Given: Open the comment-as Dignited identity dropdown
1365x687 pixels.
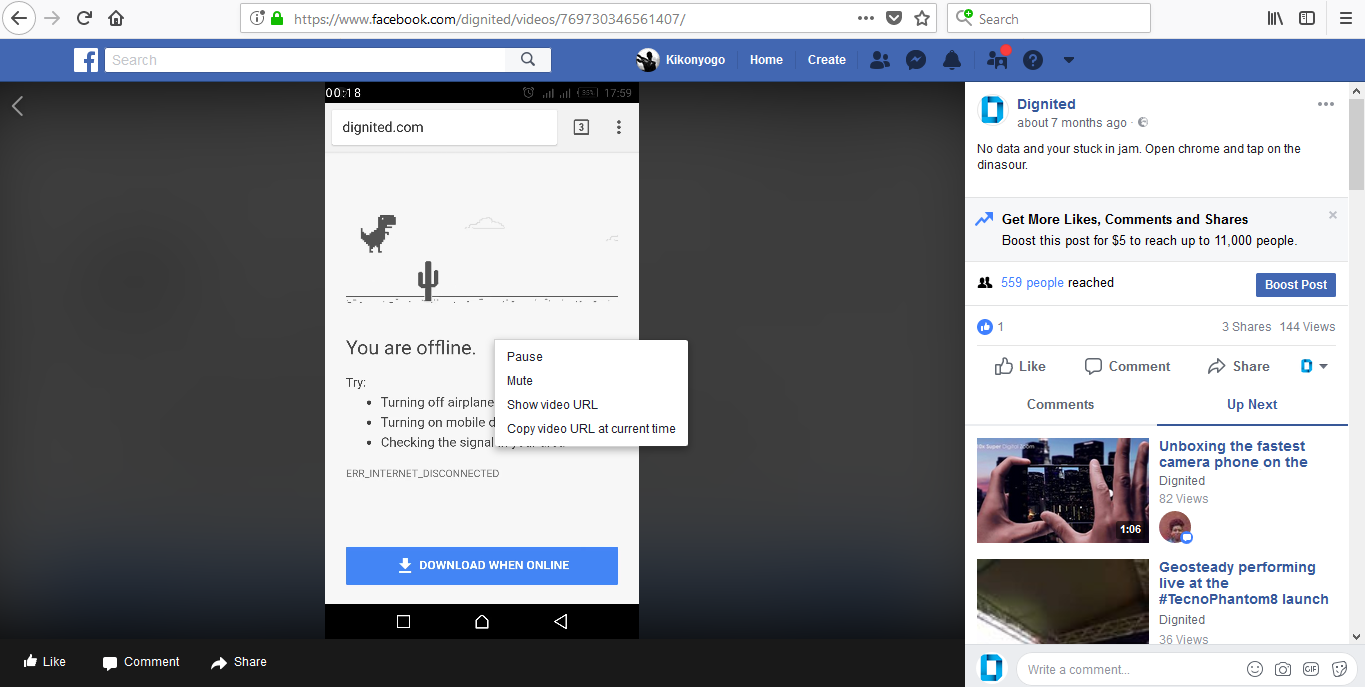Looking at the screenshot, I should (1314, 367).
